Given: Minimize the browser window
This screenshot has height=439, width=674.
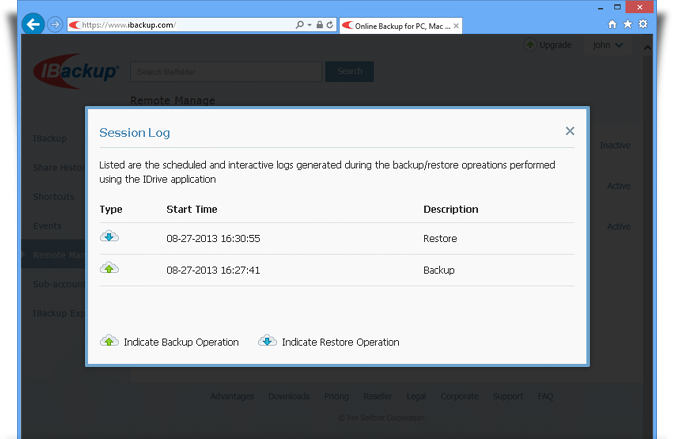Looking at the screenshot, I should pyautogui.click(x=600, y=7).
